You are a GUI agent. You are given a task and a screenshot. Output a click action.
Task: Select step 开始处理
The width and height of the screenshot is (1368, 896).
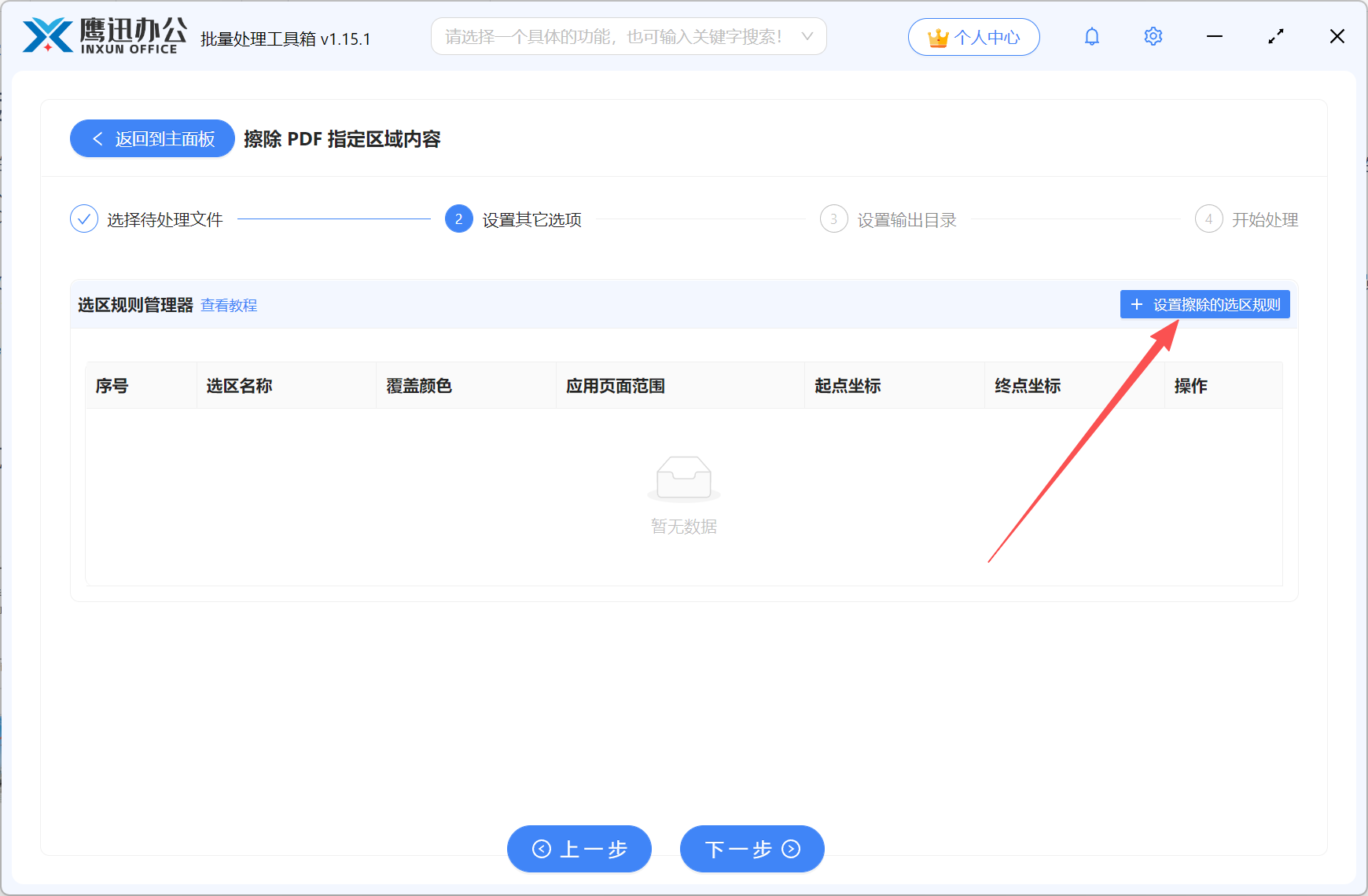1266,219
